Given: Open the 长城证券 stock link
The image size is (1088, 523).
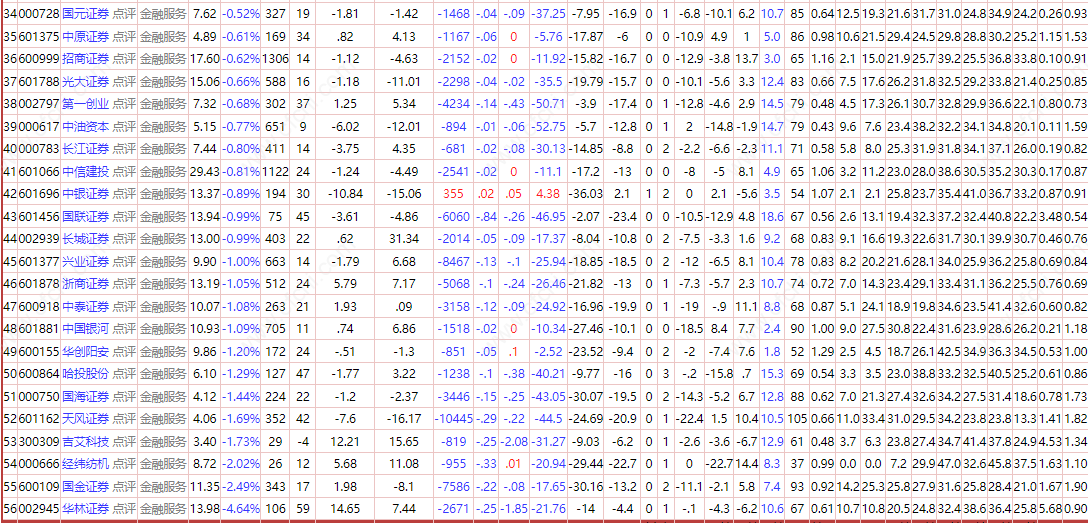Looking at the screenshot, I should point(85,239).
